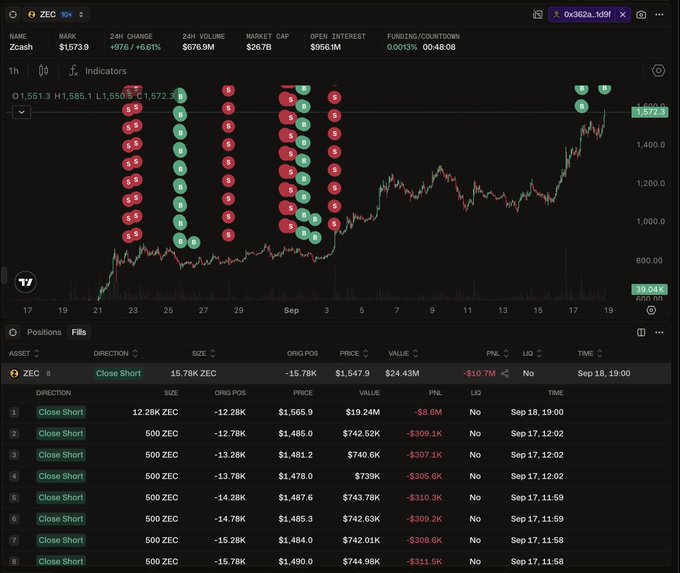The width and height of the screenshot is (680, 573).
Task: Open the time axis settings icon
Action: (x=651, y=310)
